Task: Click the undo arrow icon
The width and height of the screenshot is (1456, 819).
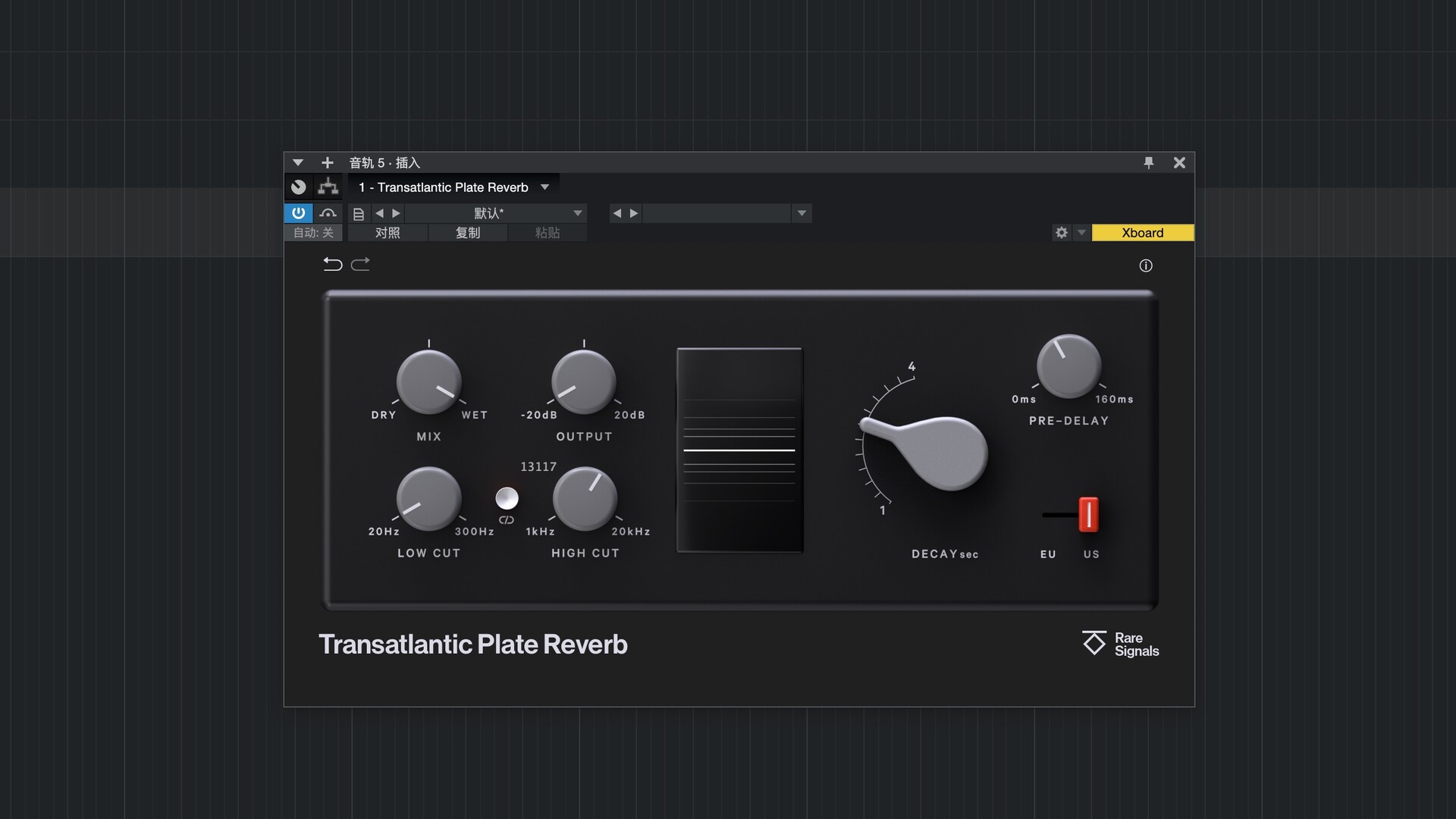Action: [x=332, y=264]
